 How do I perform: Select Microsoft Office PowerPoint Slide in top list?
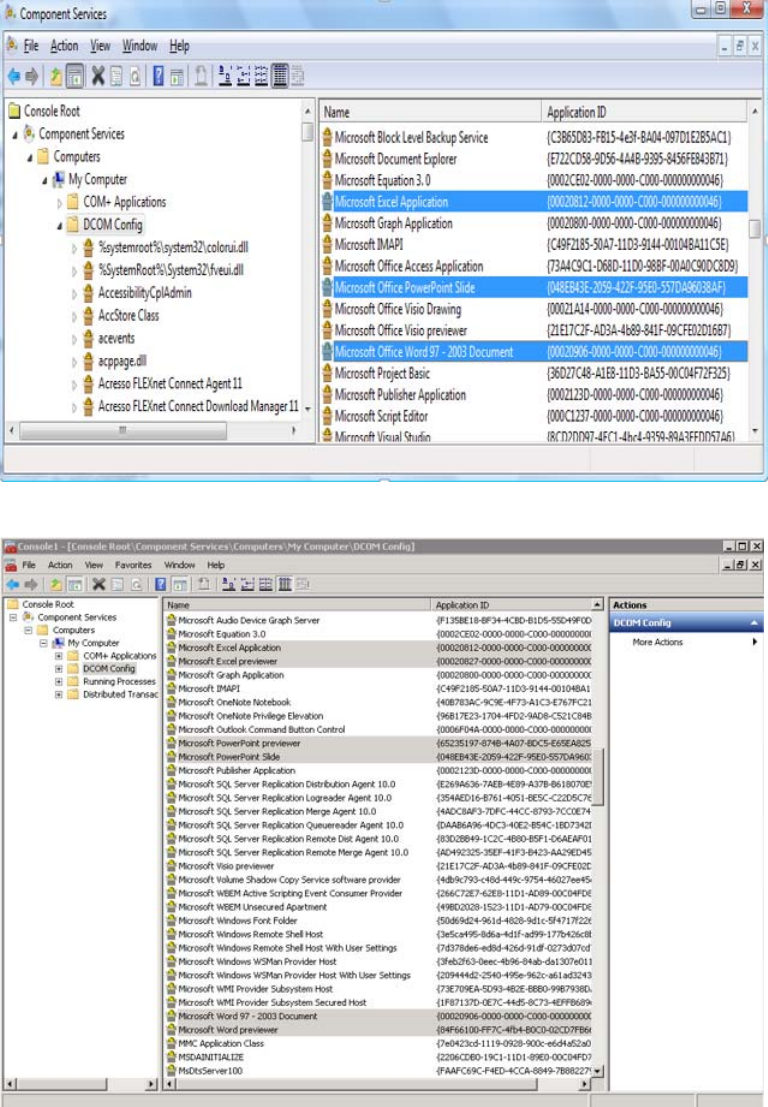click(534, 287)
